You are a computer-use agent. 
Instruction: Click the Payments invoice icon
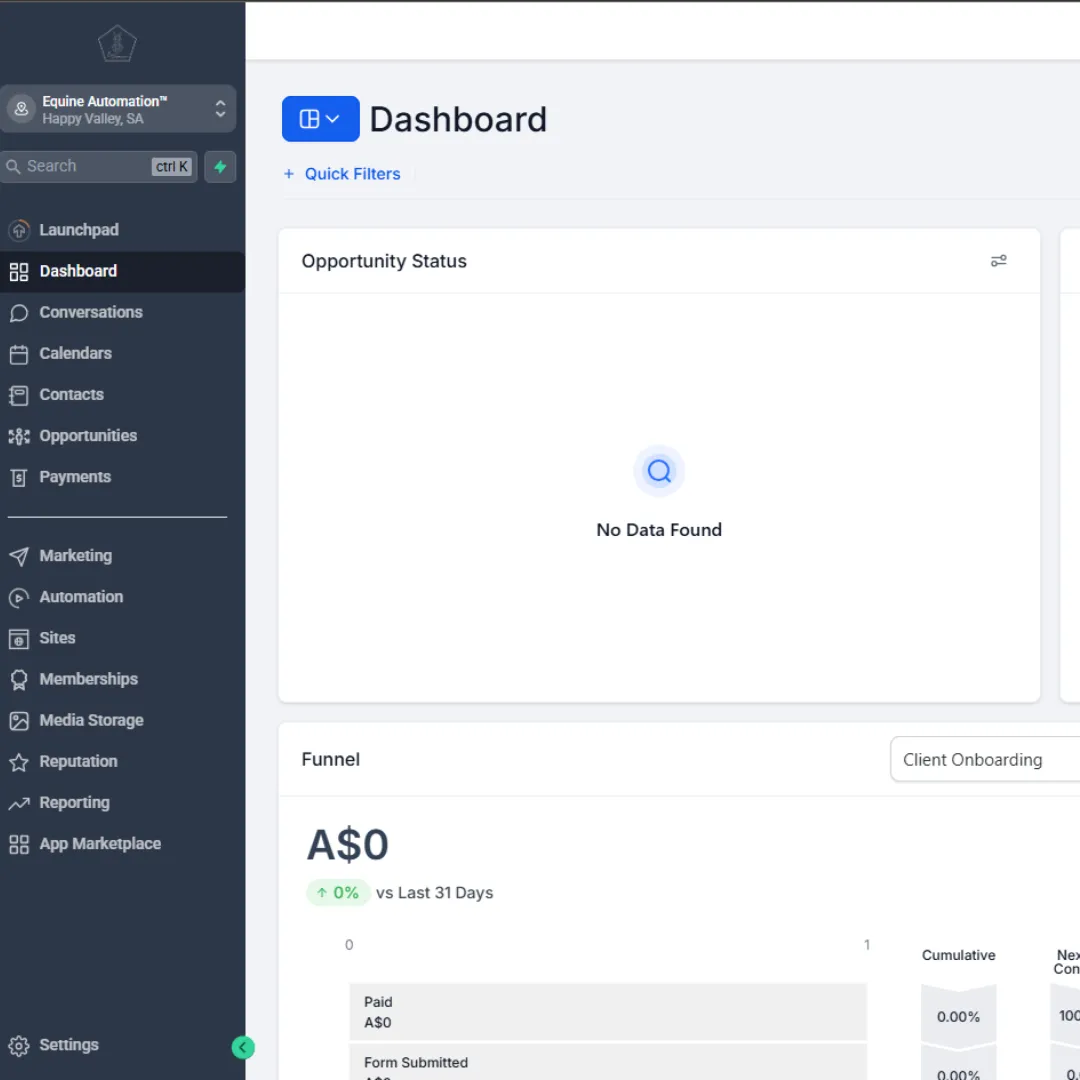click(19, 478)
